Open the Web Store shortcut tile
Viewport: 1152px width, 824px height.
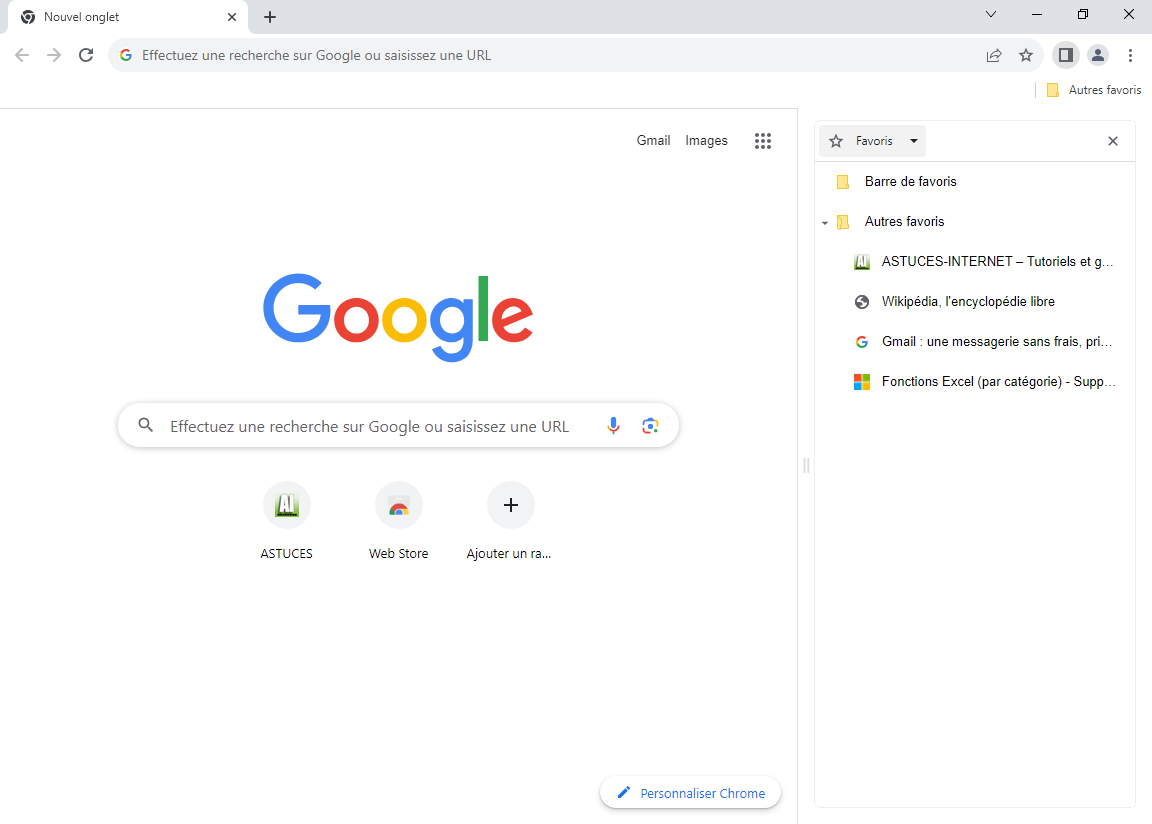pos(398,521)
